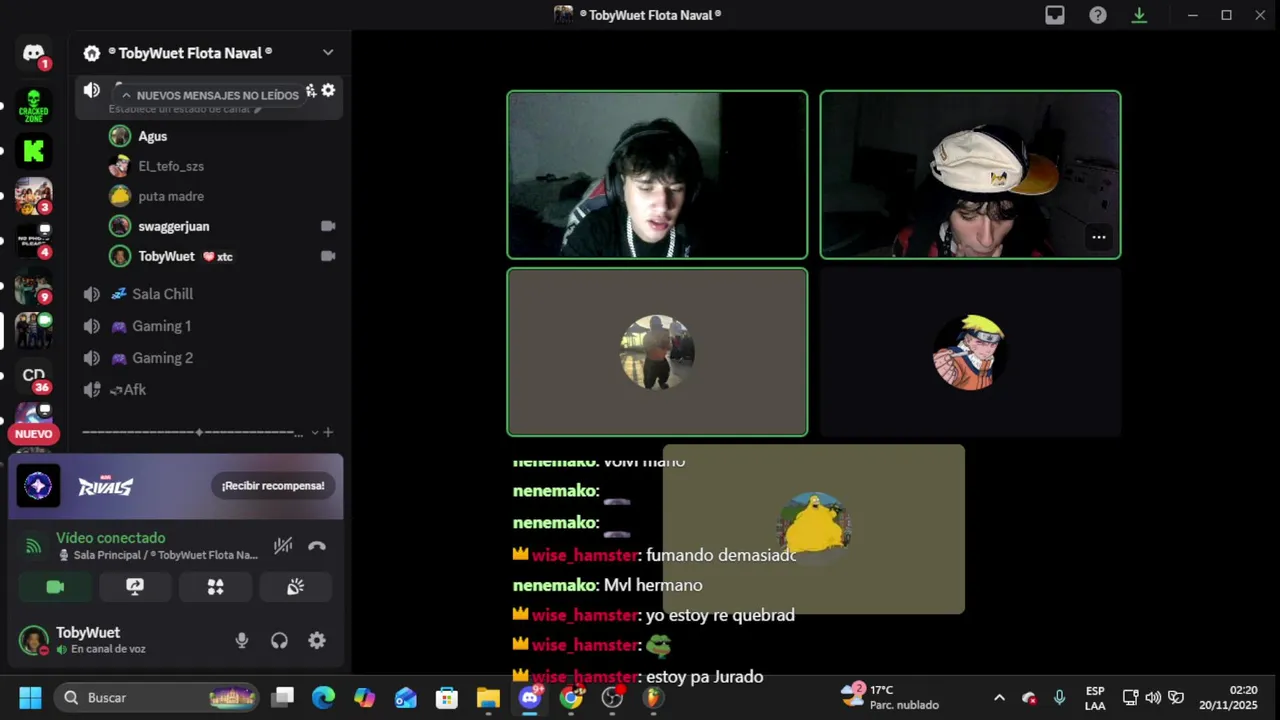Click the green download update icon
Viewport: 1280px width, 720px height.
click(1139, 15)
